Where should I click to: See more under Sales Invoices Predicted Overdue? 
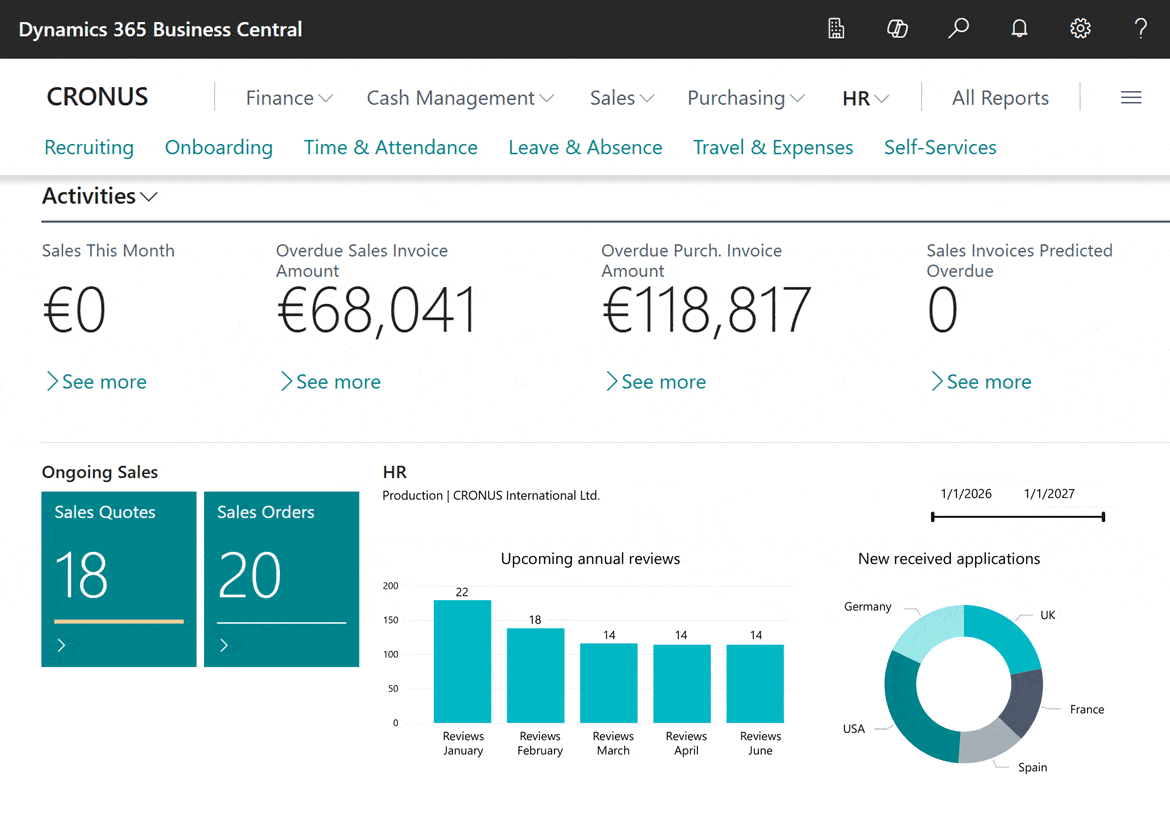981,382
